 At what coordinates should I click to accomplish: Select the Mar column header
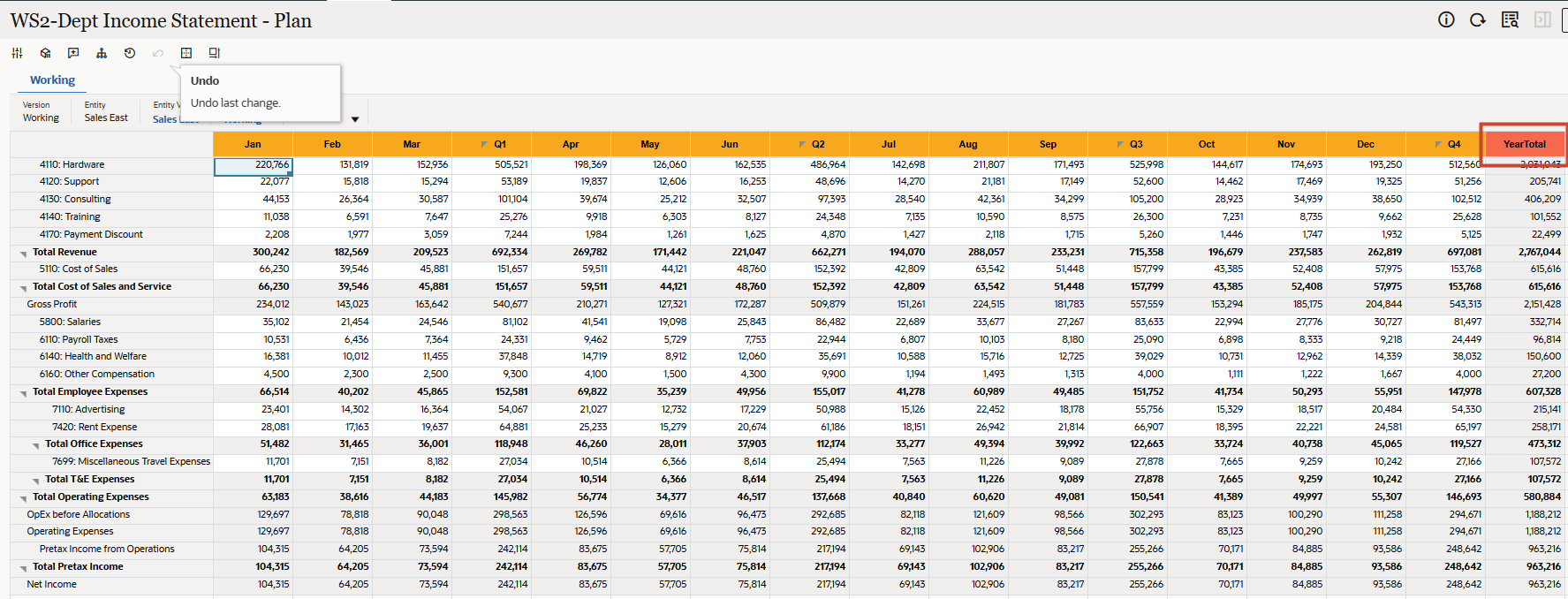[x=412, y=144]
